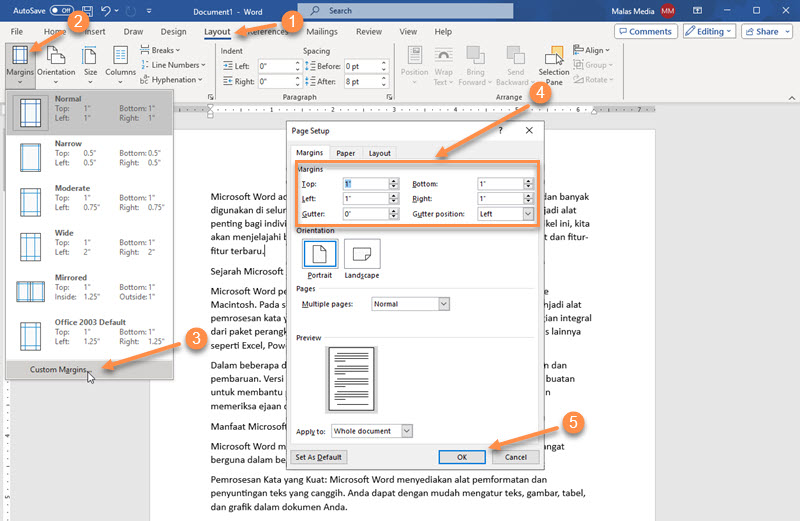Switch to the Review tab
This screenshot has width=800, height=521.
tap(369, 31)
